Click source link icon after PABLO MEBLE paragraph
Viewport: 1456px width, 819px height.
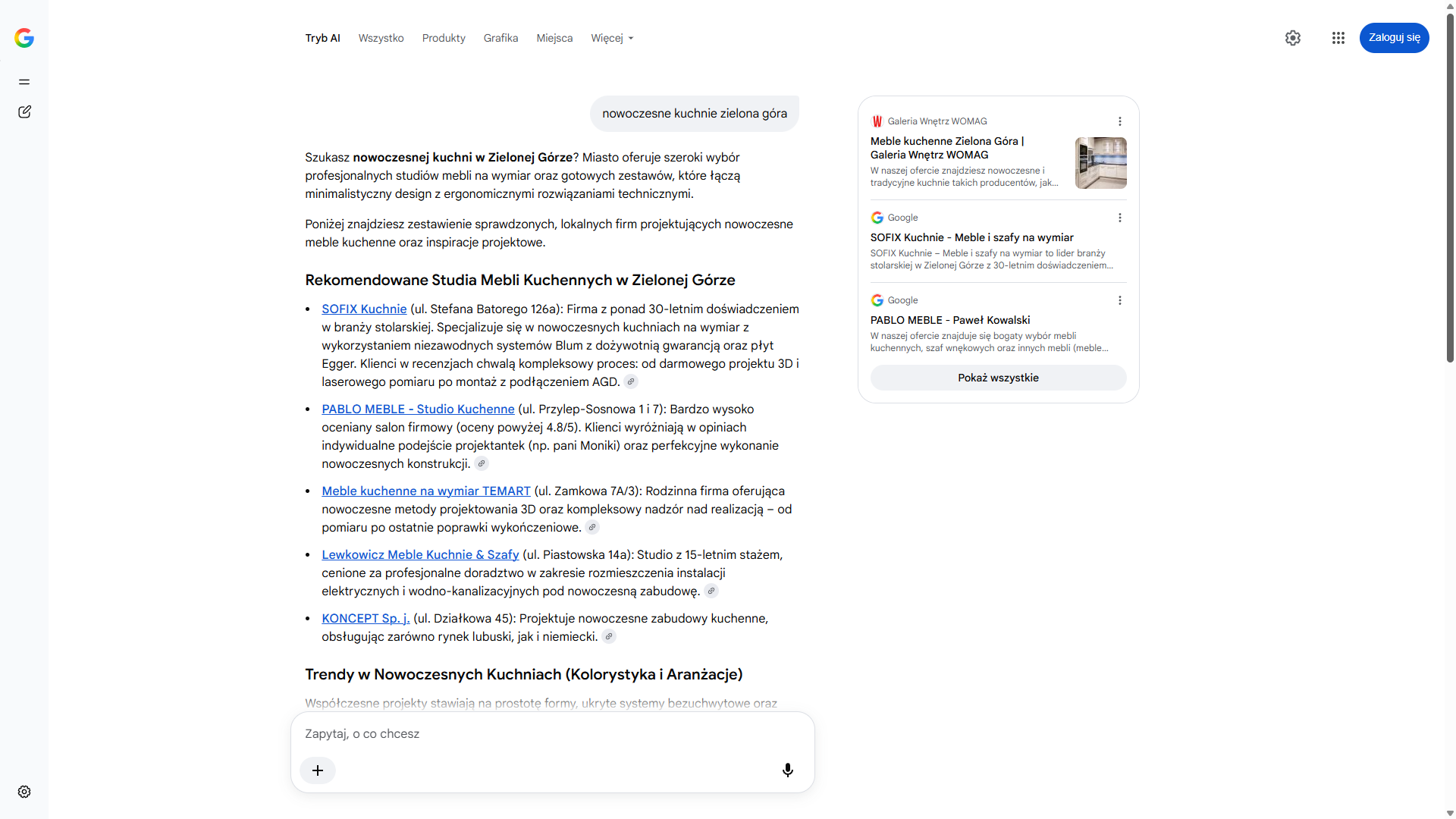click(482, 464)
